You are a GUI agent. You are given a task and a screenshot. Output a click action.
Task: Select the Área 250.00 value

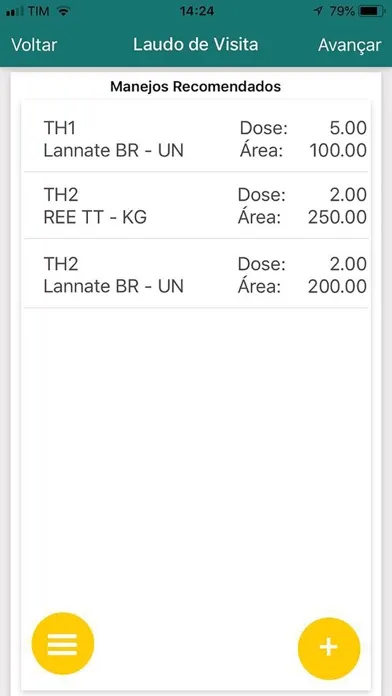point(337,218)
